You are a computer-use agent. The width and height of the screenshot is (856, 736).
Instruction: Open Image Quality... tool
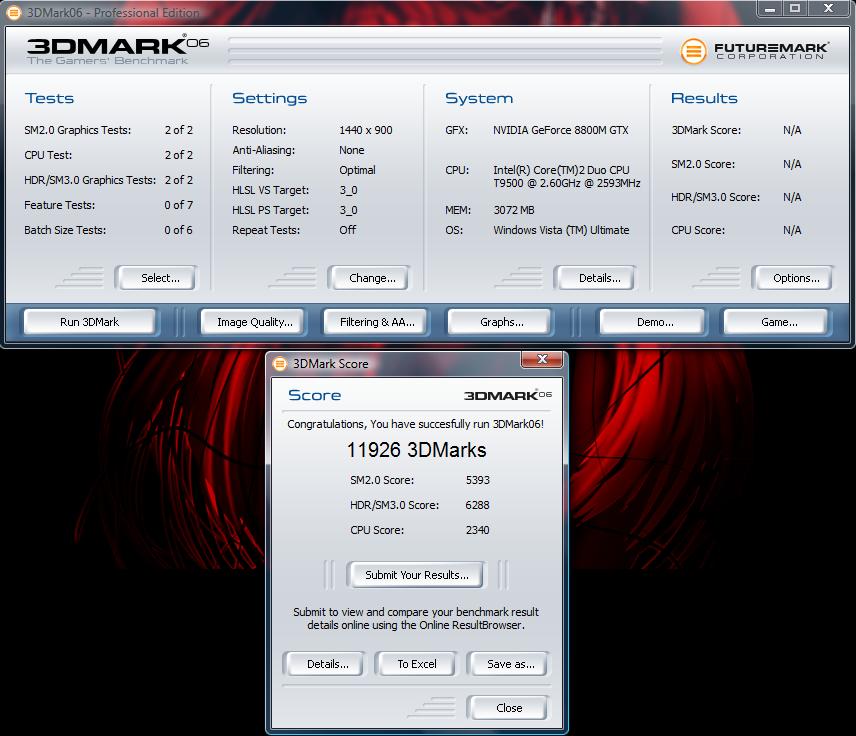point(254,322)
